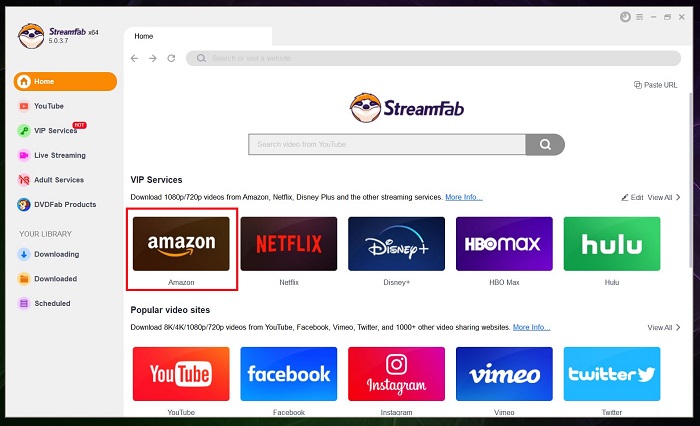Open the Netflix service tile
700x426 pixels.
(288, 244)
